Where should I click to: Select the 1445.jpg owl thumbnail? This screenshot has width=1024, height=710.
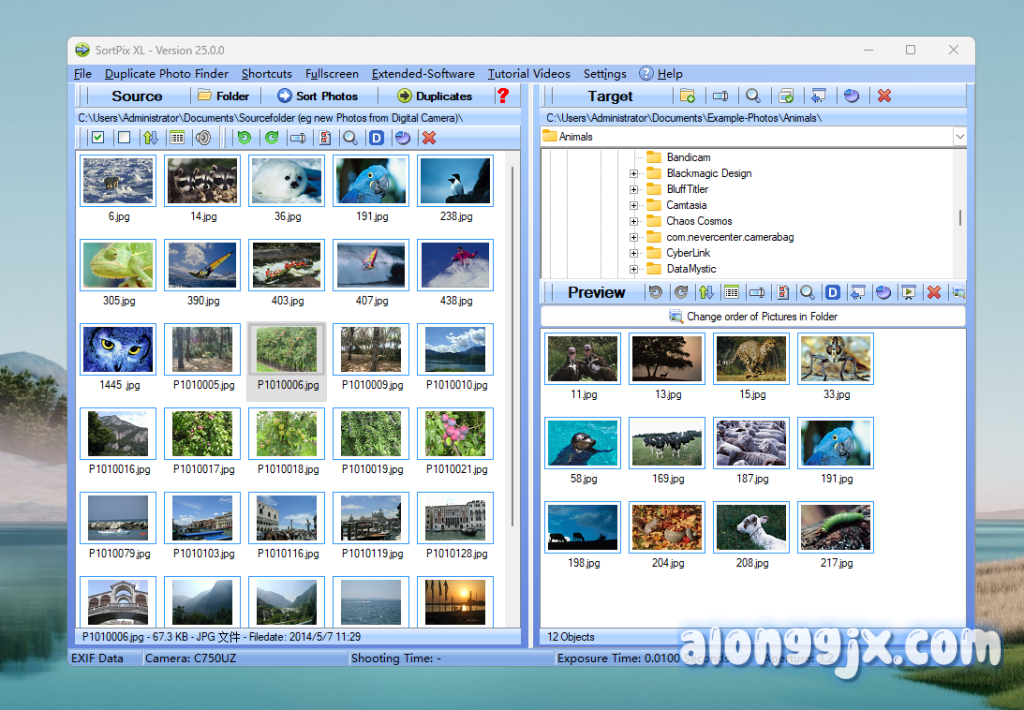coord(118,351)
